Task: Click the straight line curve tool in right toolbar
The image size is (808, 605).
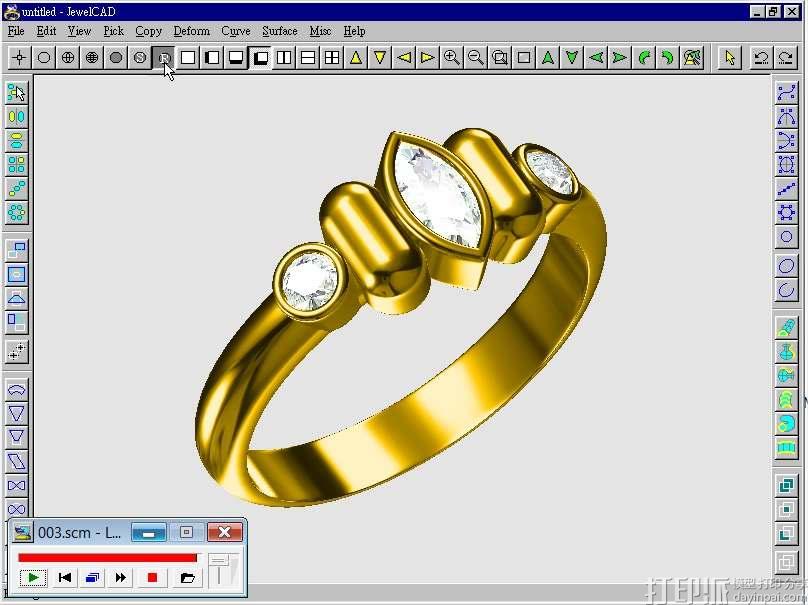Action: [x=786, y=189]
